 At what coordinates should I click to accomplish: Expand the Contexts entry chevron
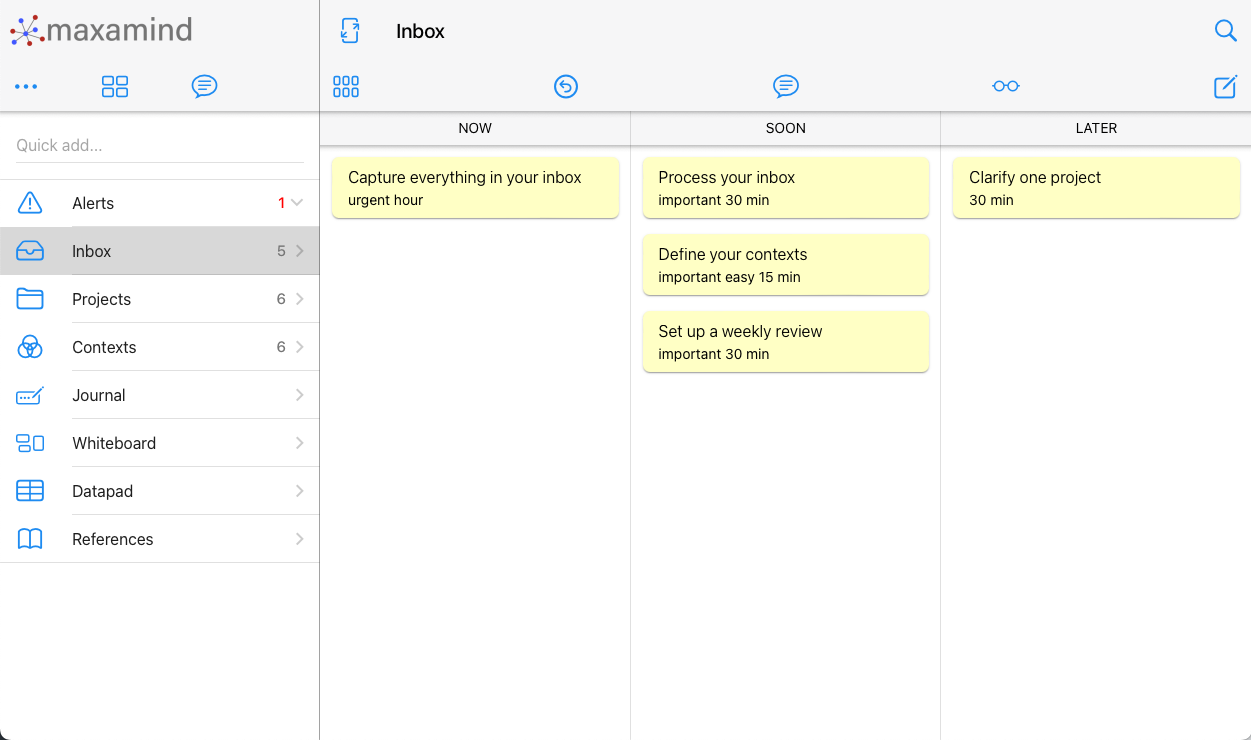(x=299, y=347)
